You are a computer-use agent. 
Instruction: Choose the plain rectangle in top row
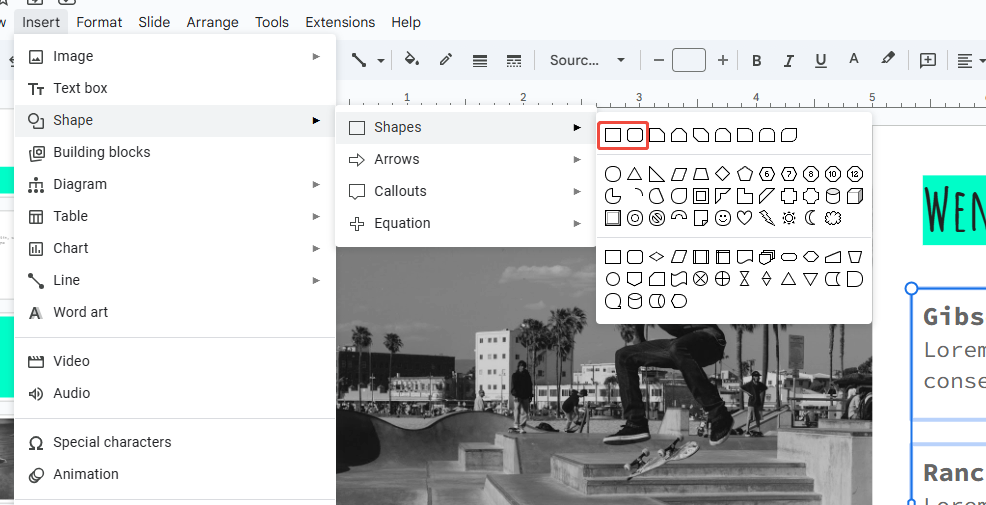coord(613,135)
